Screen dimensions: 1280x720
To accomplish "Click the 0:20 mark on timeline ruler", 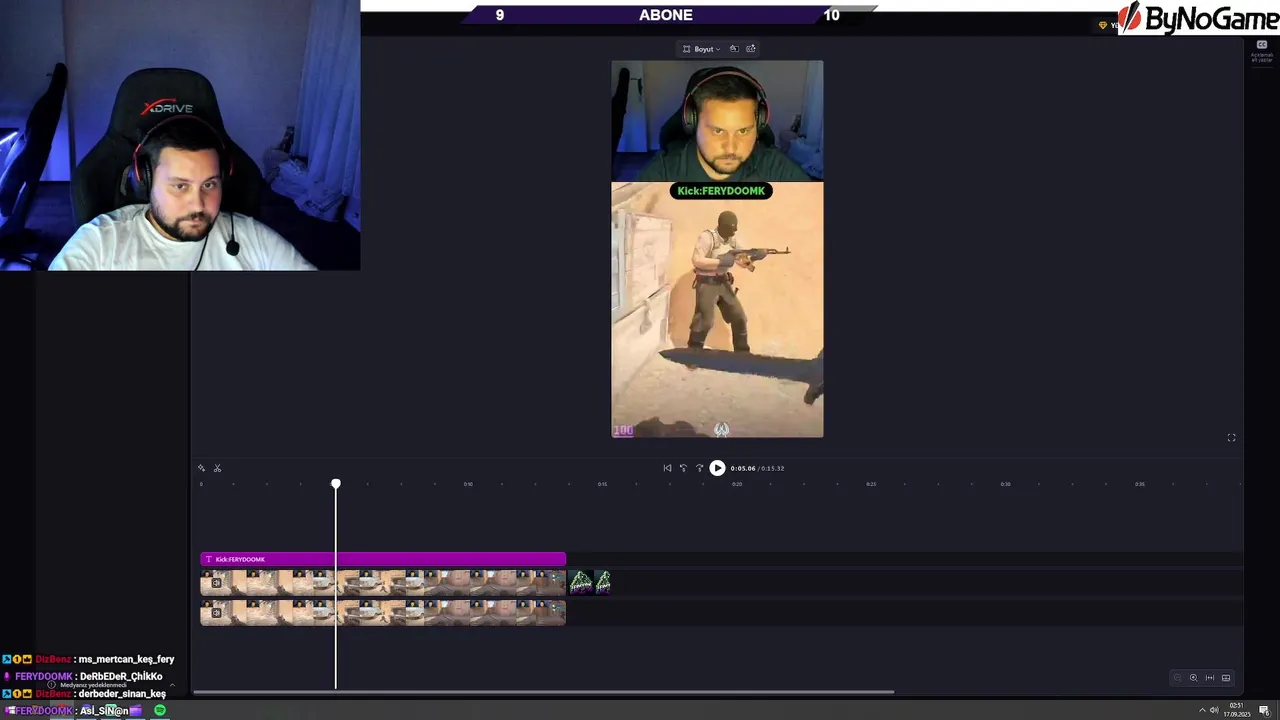I will [x=737, y=484].
